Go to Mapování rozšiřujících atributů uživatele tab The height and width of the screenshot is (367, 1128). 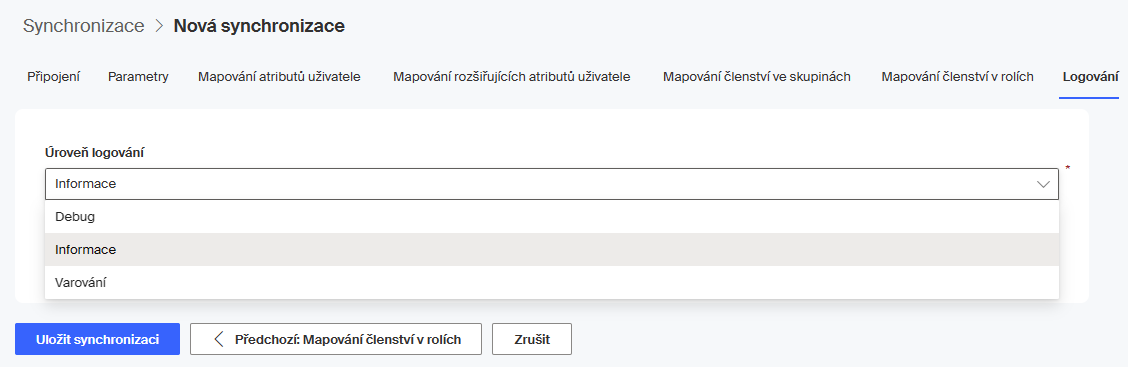pos(511,76)
